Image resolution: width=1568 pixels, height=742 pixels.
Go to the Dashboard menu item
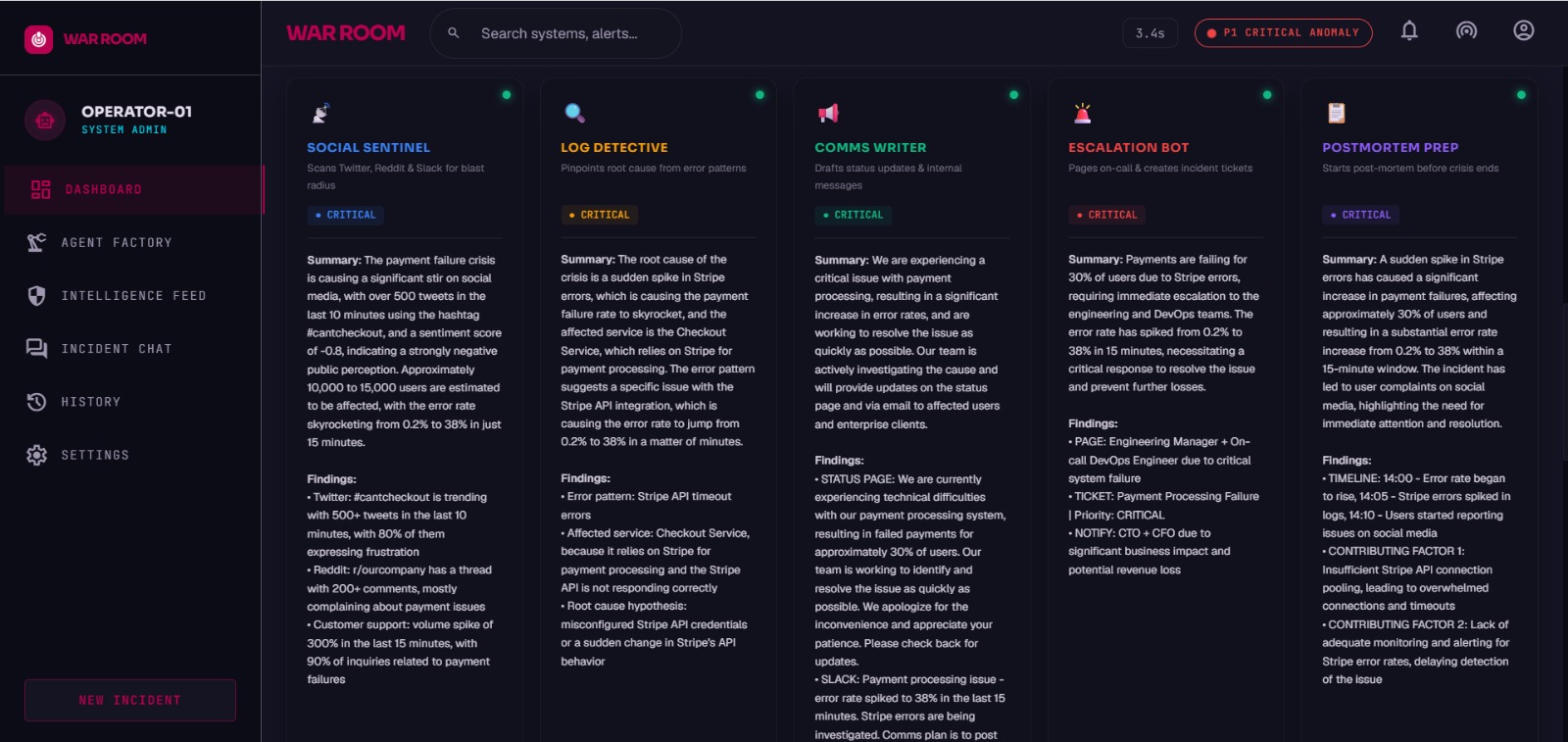point(133,189)
